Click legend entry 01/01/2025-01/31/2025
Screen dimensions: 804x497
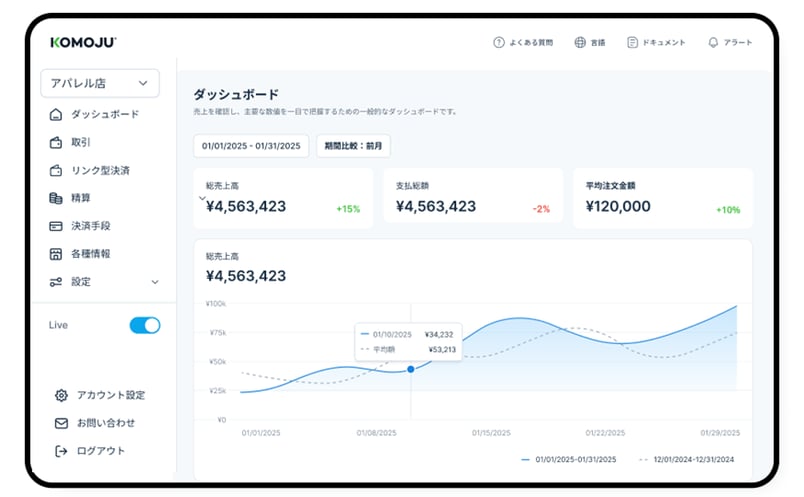[x=569, y=460]
